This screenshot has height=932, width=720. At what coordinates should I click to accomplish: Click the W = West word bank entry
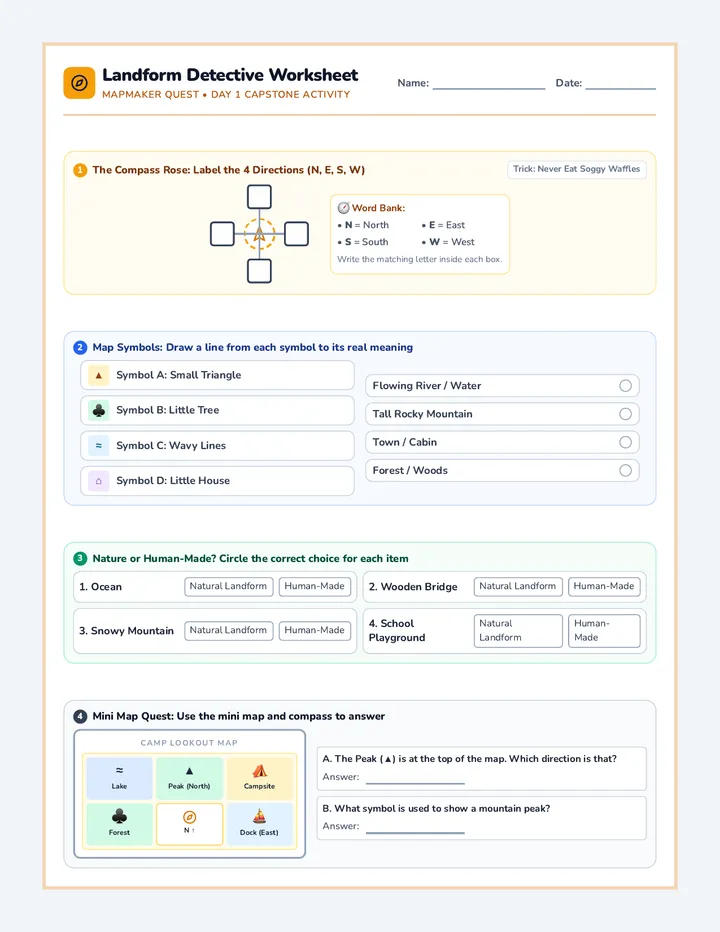coord(448,243)
